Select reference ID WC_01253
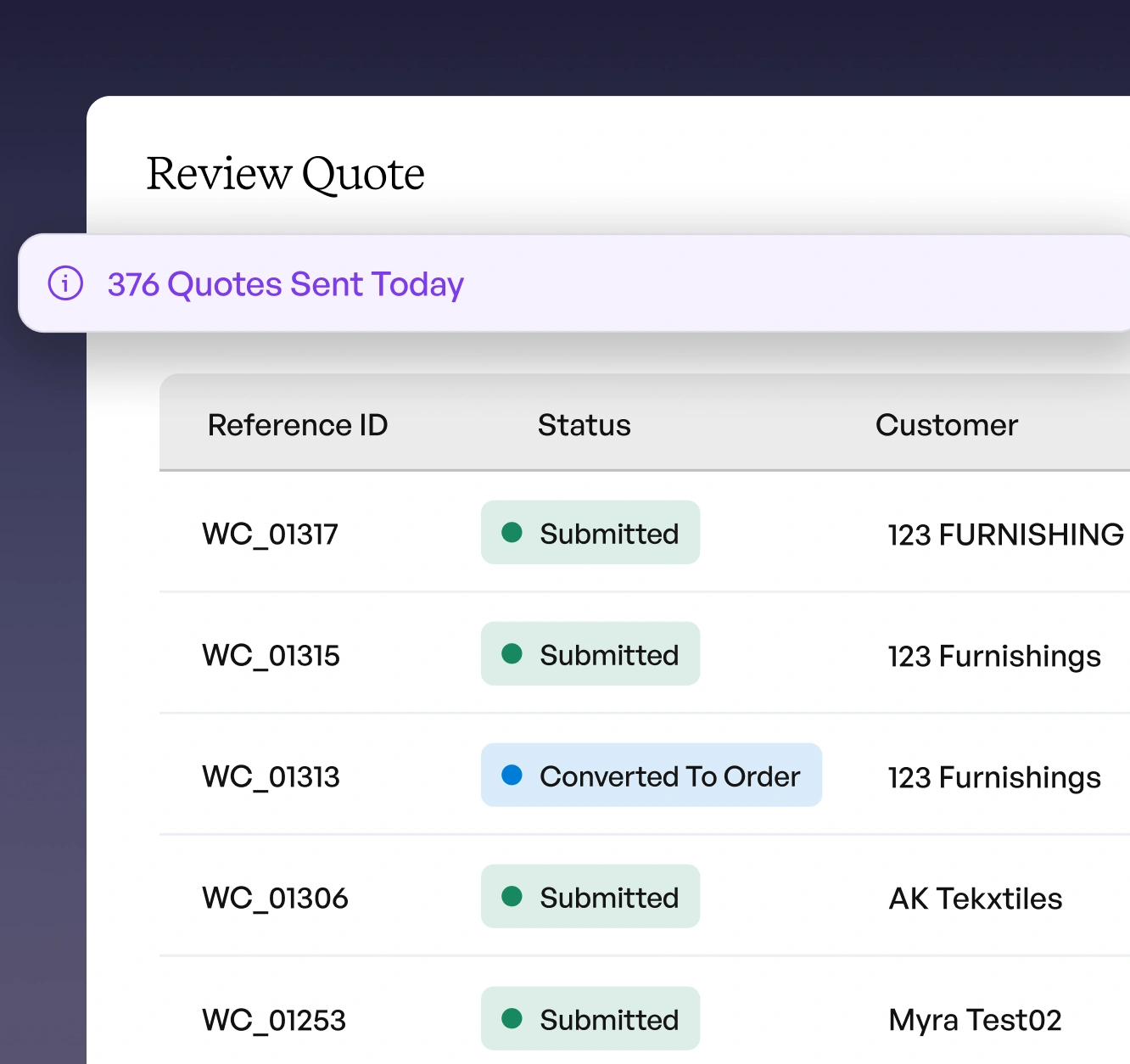The width and height of the screenshot is (1130, 1064). point(273,1020)
